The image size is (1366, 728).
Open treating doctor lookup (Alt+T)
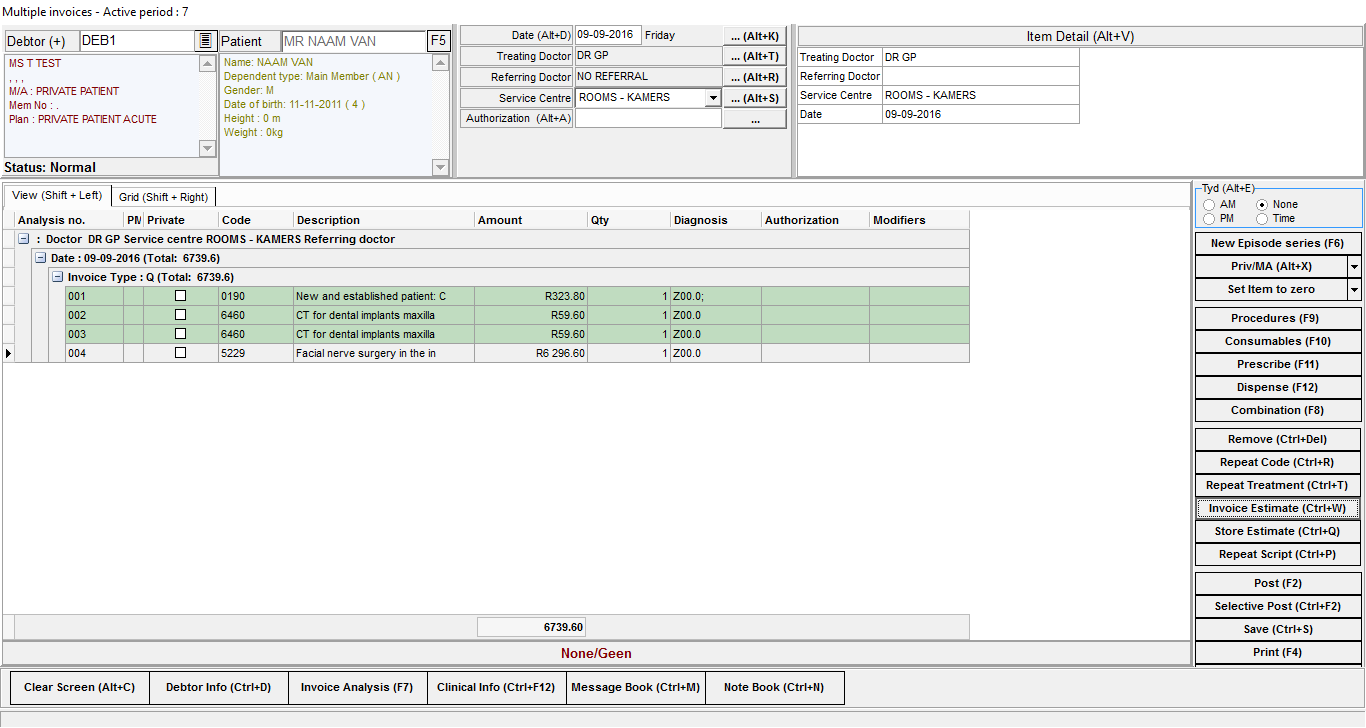[x=754, y=57]
